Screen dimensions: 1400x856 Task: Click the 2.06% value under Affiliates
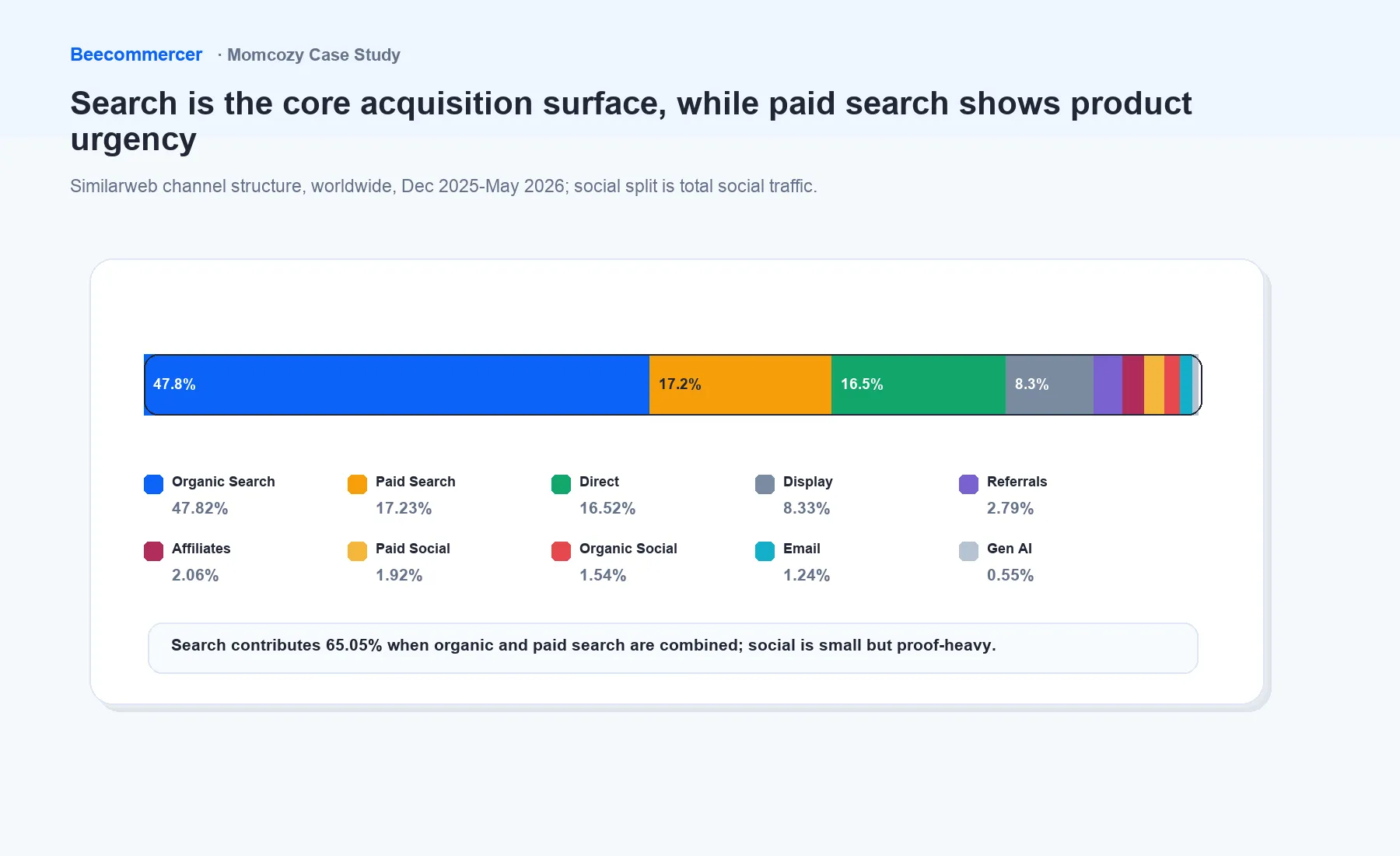tap(195, 575)
